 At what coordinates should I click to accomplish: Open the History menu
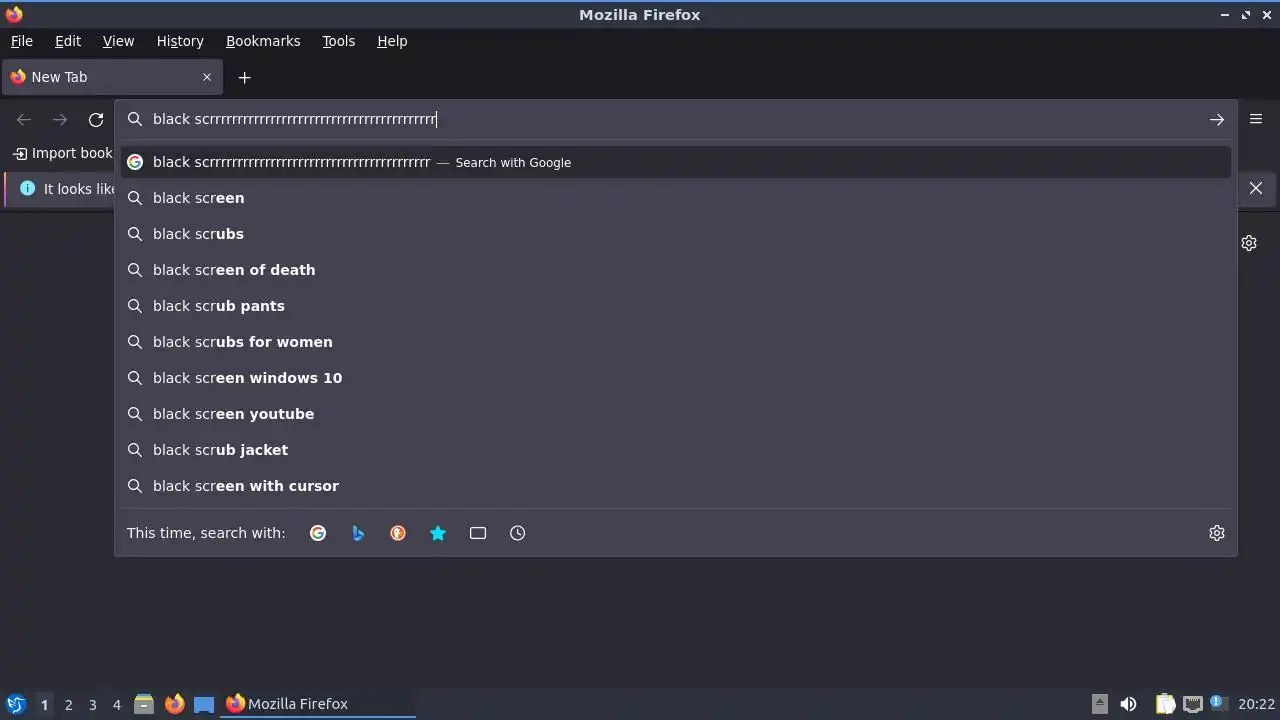tap(180, 41)
